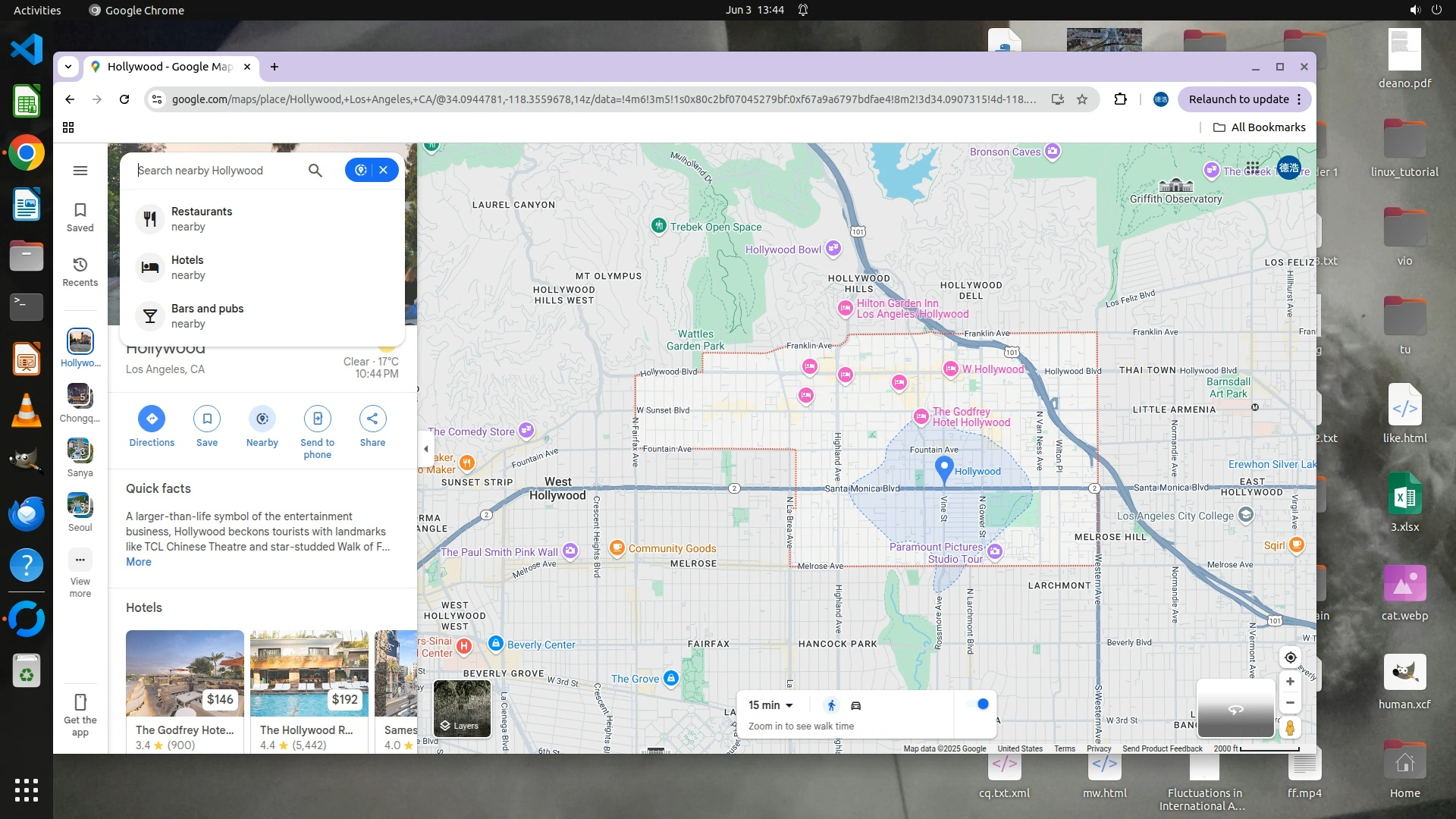Click the show your location button

pos(1290,657)
